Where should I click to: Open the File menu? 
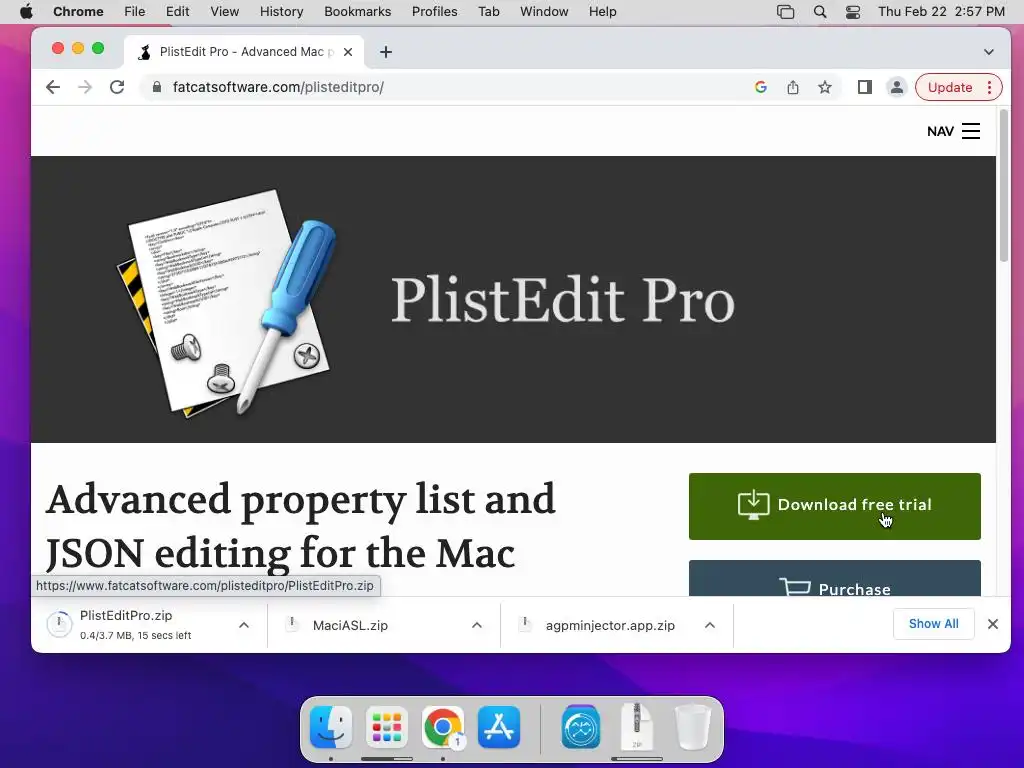(x=135, y=12)
